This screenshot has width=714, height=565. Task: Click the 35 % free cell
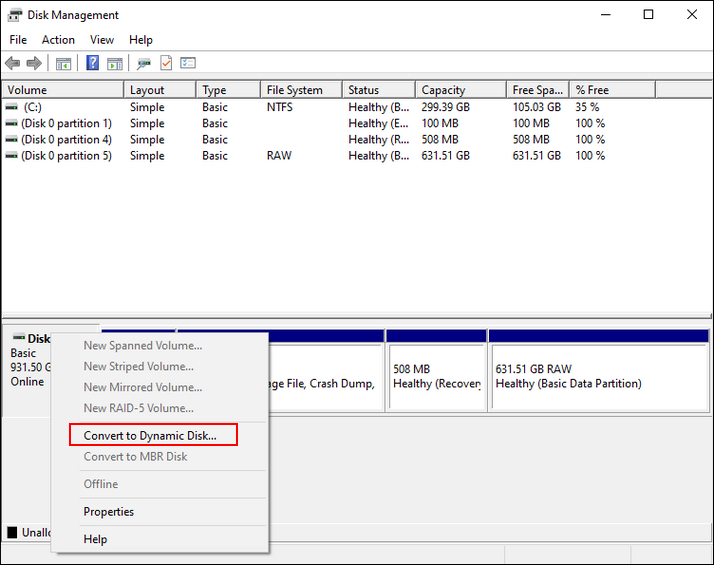click(x=587, y=107)
